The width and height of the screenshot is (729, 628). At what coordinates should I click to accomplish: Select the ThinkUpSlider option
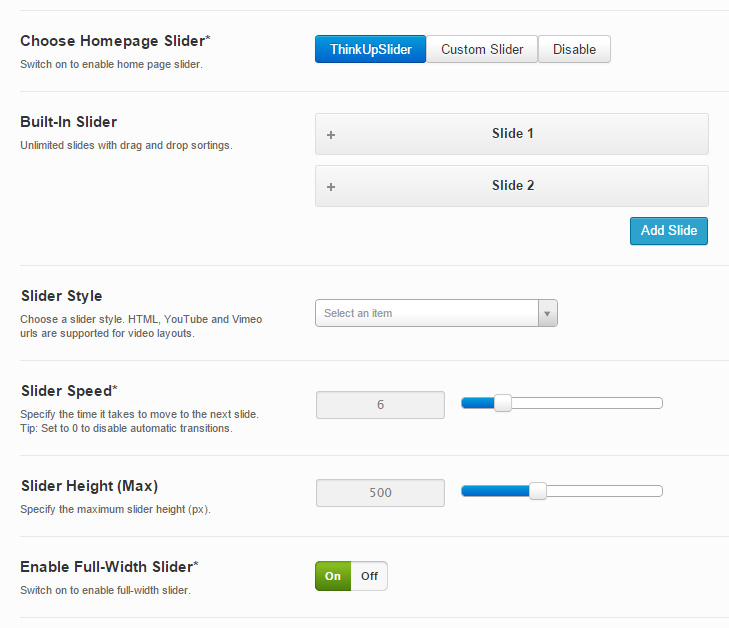tap(370, 49)
